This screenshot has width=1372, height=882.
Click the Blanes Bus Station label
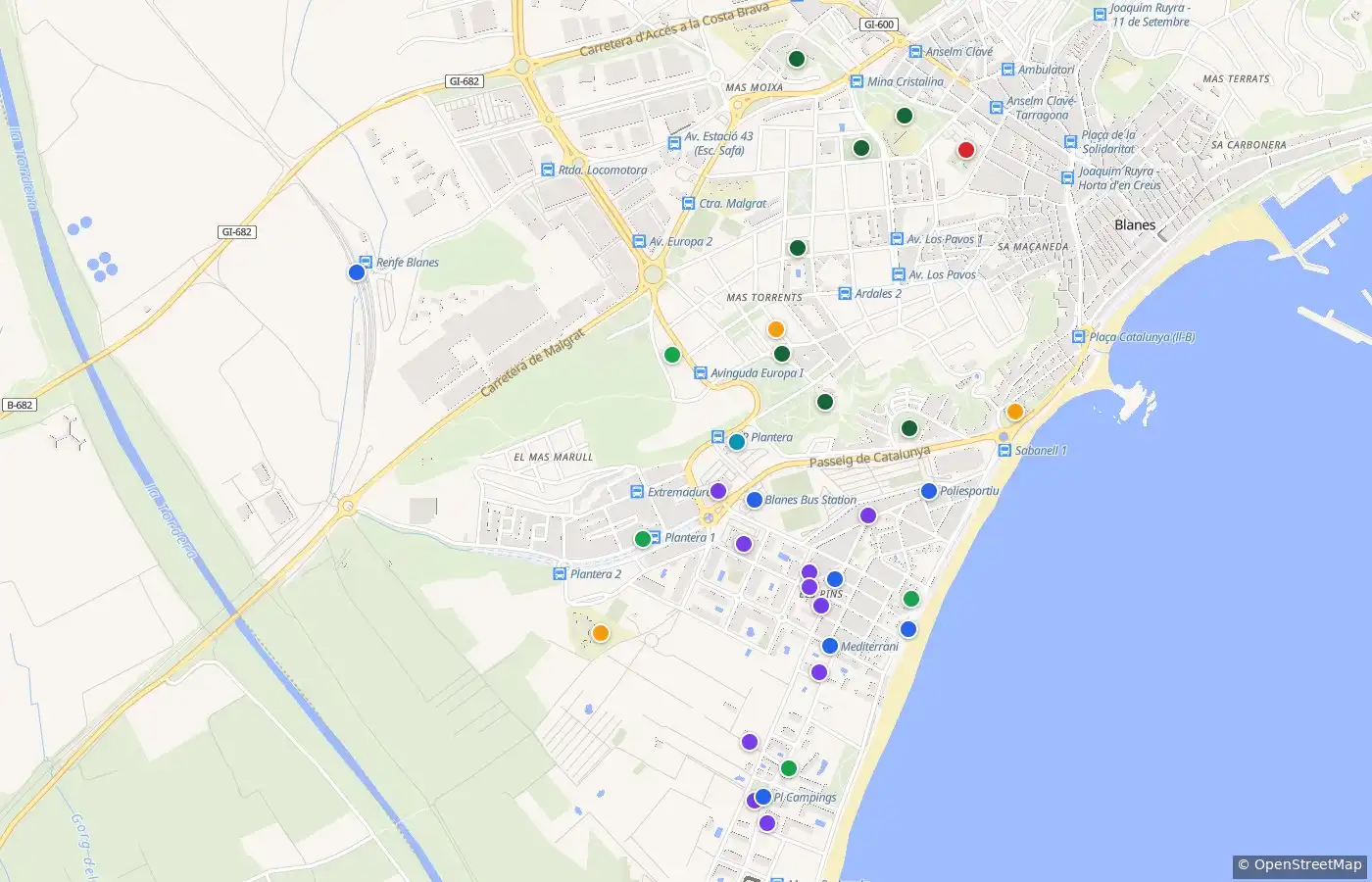[810, 500]
